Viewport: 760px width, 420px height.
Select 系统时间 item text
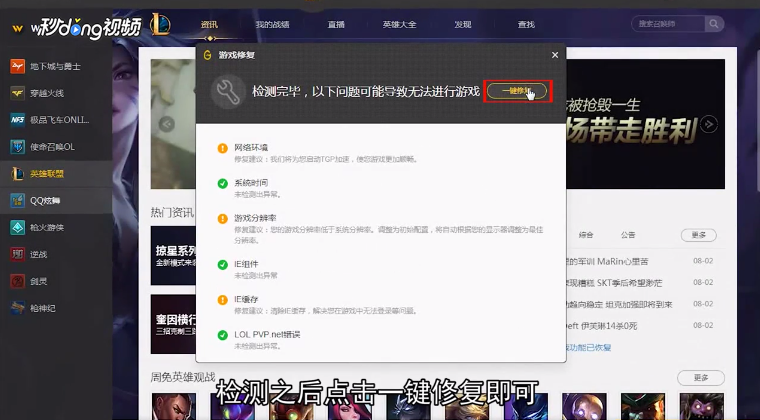251,183
